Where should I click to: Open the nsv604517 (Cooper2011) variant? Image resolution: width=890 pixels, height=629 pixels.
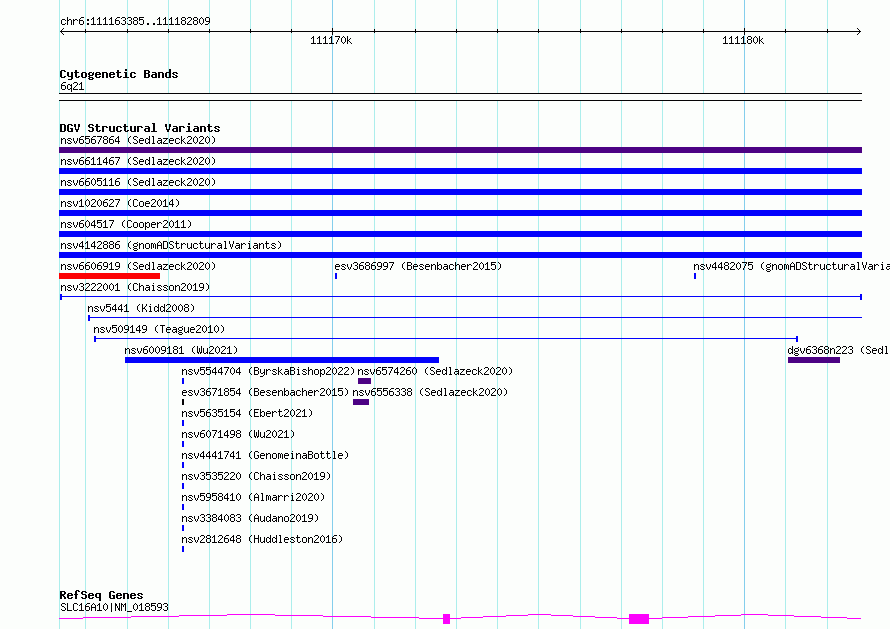coord(126,224)
